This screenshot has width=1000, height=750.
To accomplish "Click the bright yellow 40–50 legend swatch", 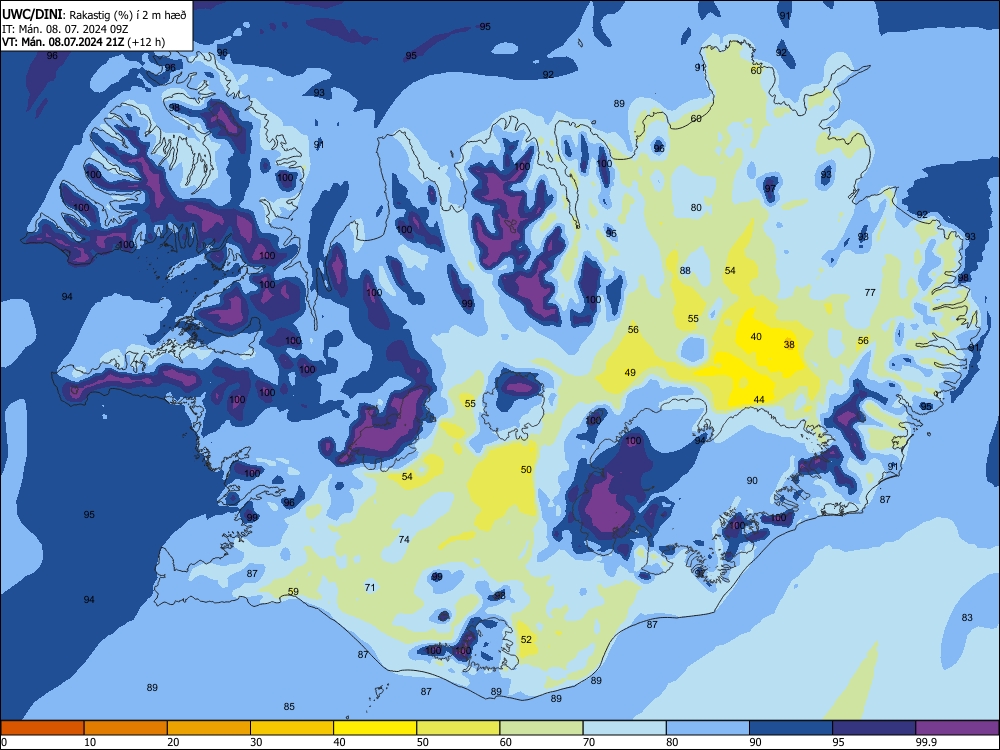I will click(375, 728).
